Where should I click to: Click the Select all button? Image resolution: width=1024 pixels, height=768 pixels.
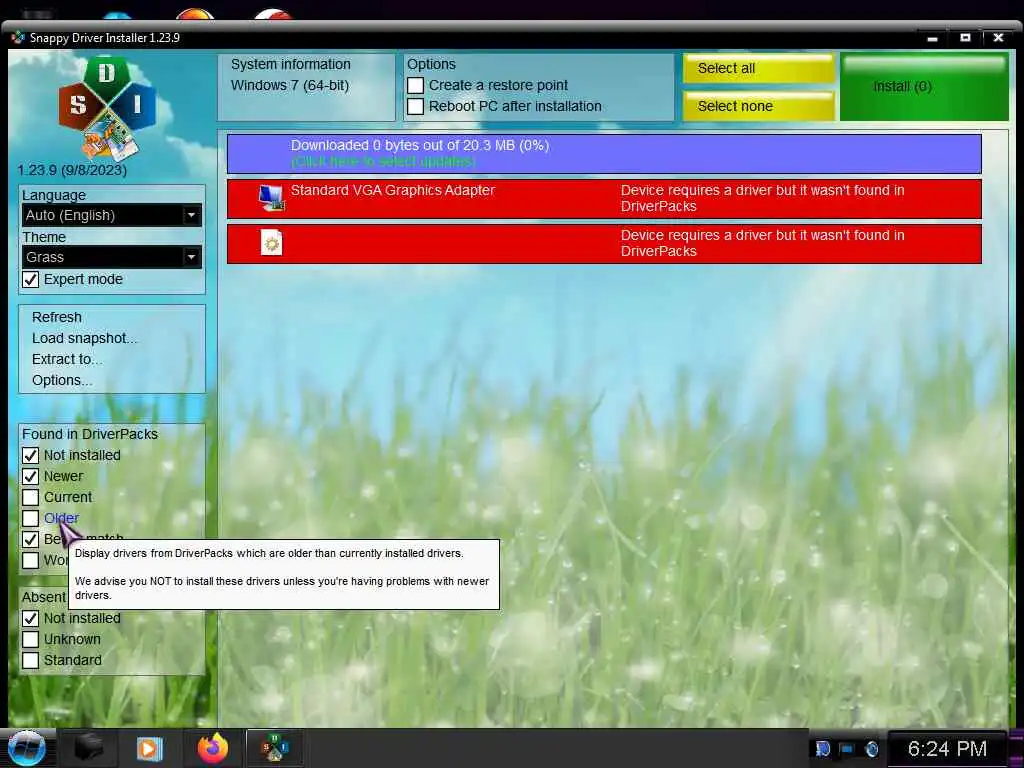pyautogui.click(x=759, y=69)
